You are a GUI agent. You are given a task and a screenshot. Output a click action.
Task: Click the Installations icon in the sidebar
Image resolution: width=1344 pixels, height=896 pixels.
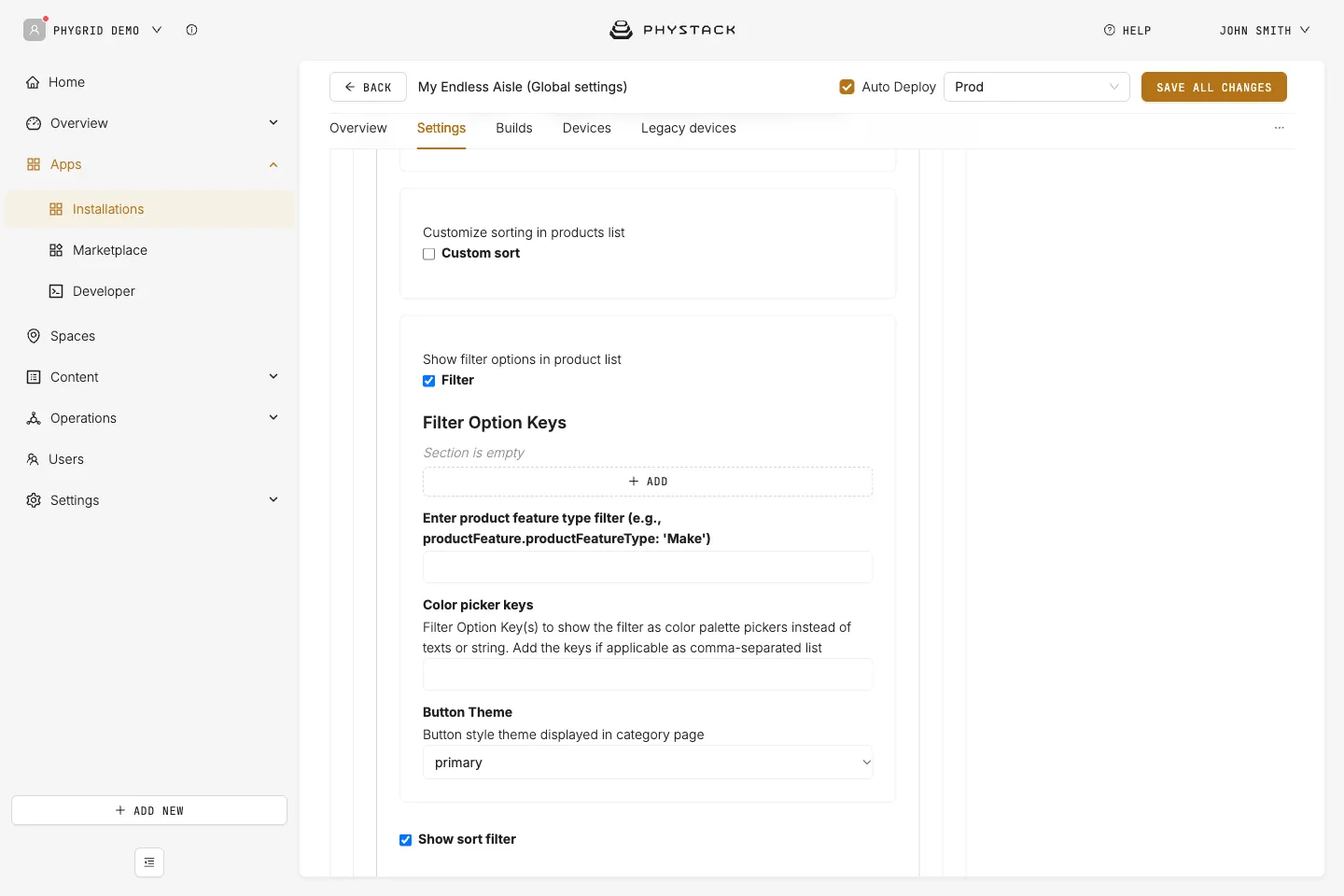[56, 209]
